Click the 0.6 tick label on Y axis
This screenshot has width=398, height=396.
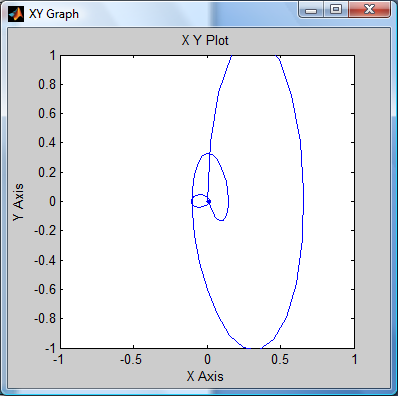pos(47,113)
